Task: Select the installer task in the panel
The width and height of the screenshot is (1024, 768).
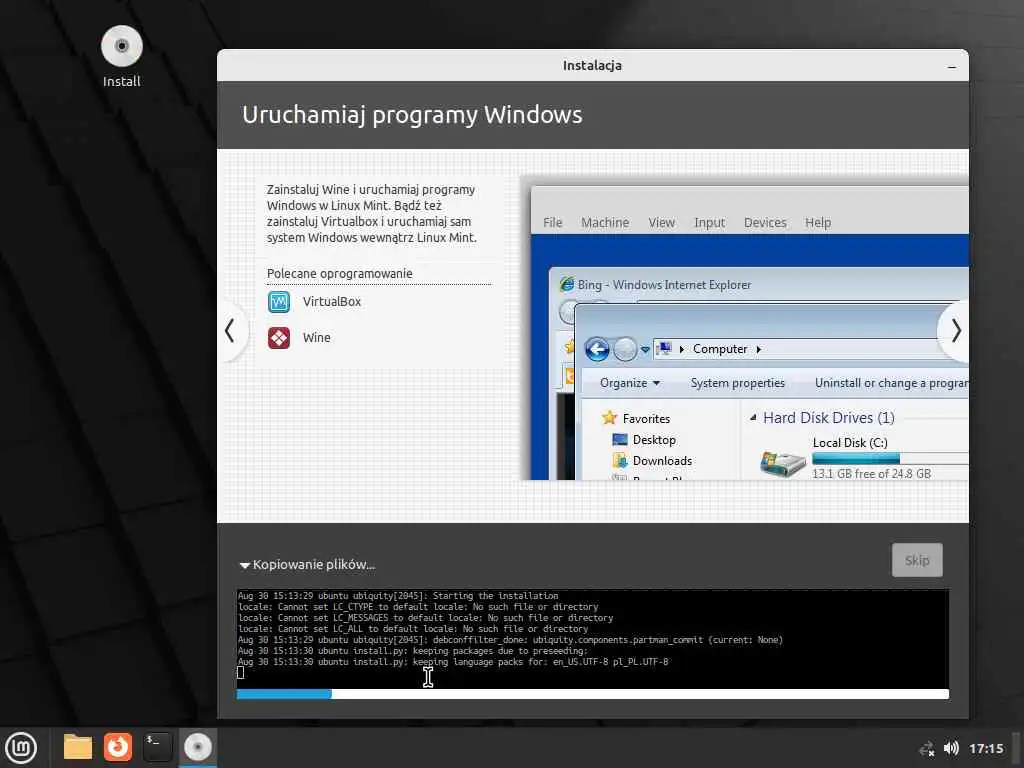Action: 198,747
